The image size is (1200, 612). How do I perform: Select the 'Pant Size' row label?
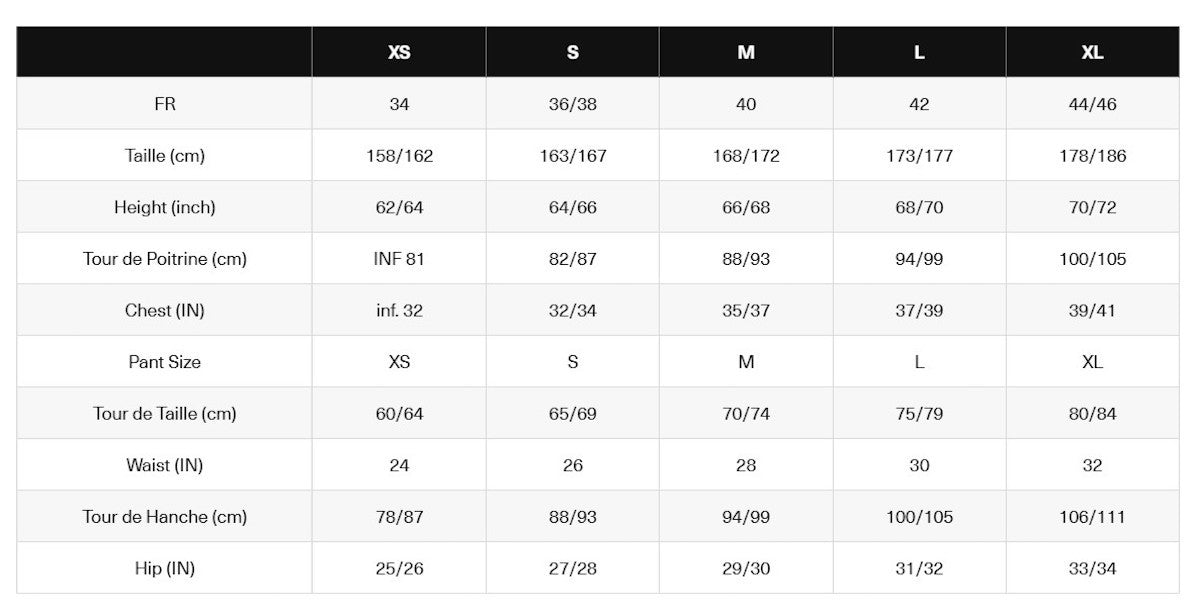point(165,362)
